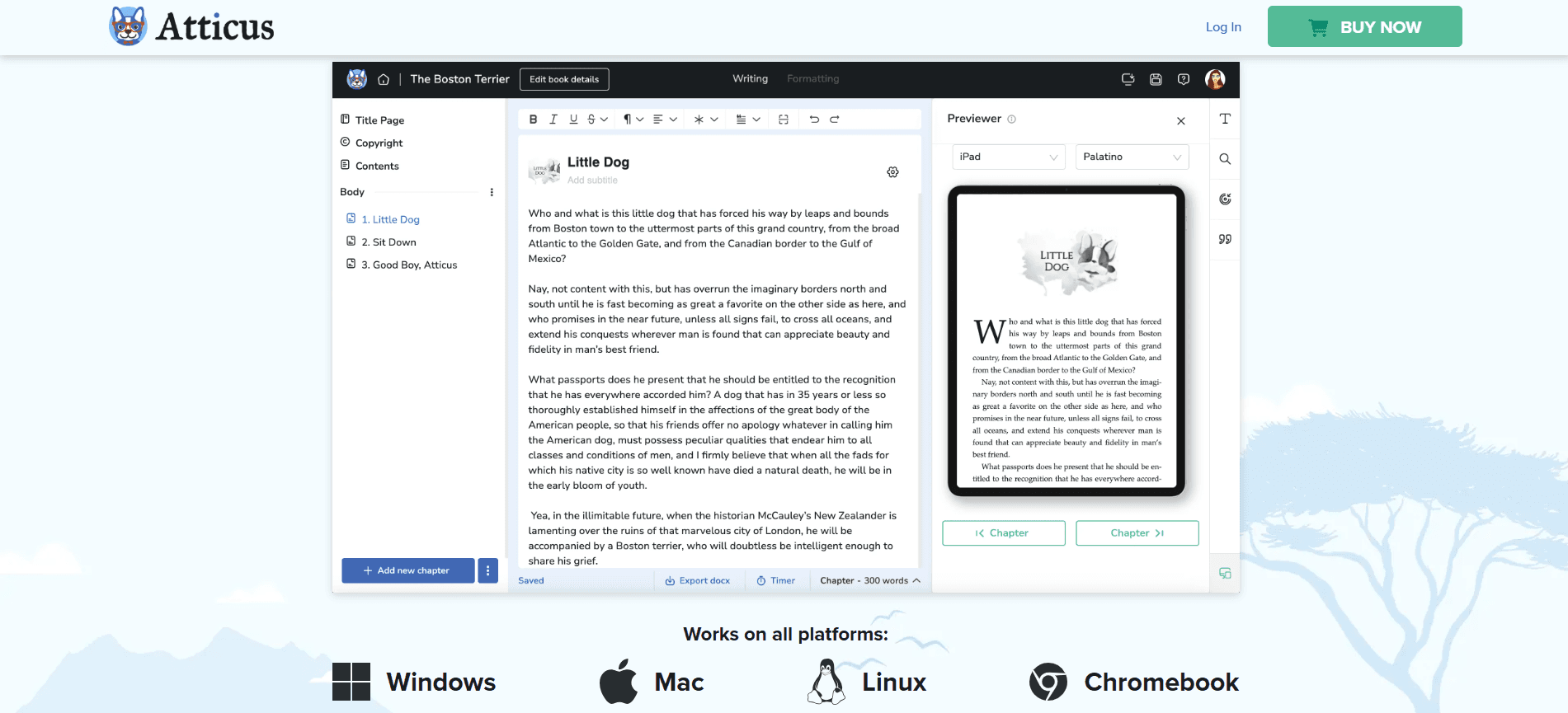Click the undo arrow icon
The width and height of the screenshot is (1568, 713).
tap(814, 120)
